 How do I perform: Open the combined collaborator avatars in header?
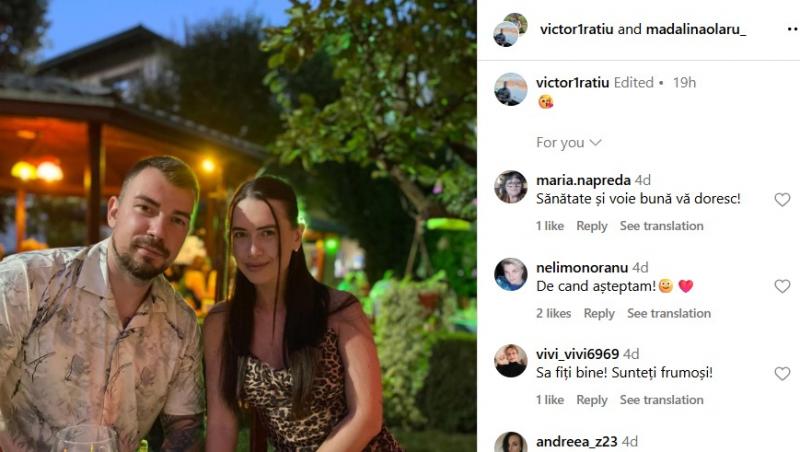tap(511, 30)
